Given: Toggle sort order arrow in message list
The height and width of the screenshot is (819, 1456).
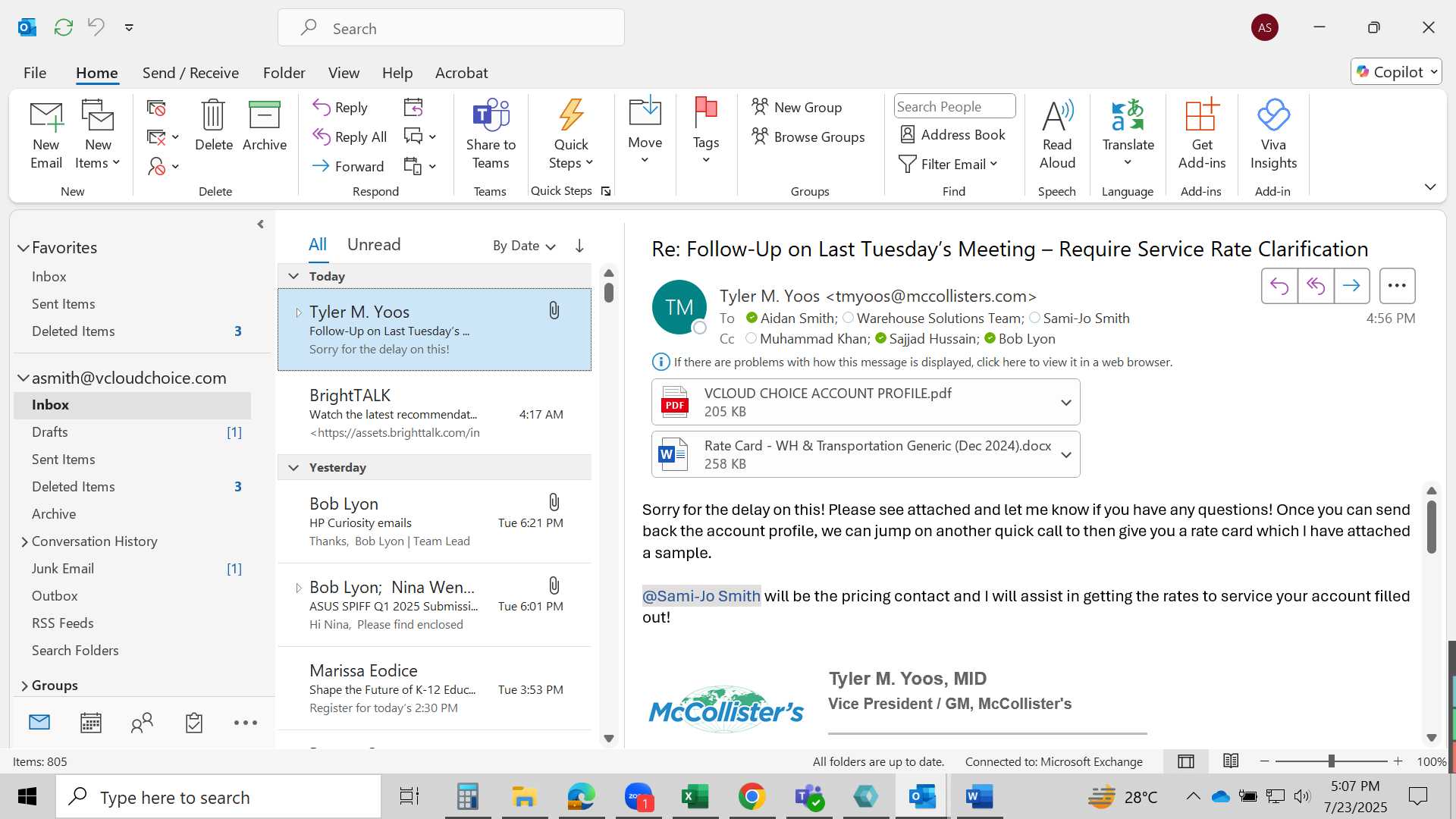Looking at the screenshot, I should [579, 246].
